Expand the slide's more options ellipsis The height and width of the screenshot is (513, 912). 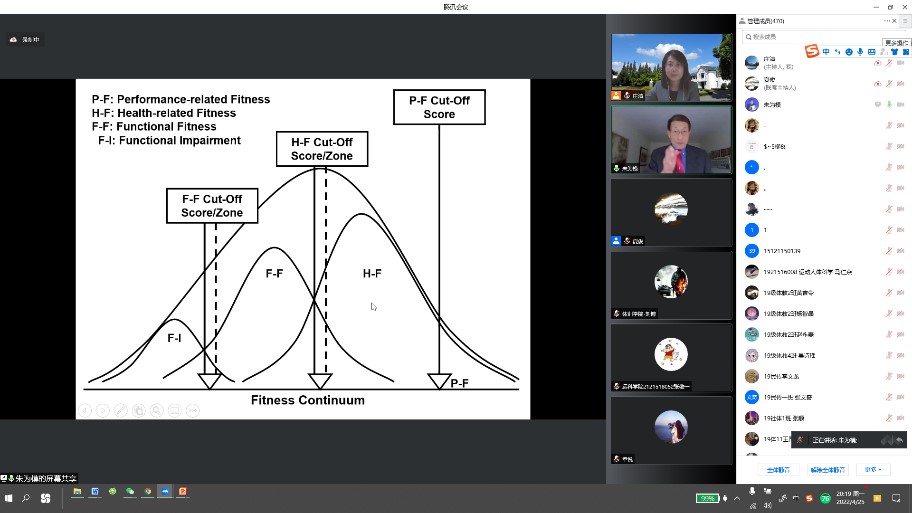click(x=193, y=410)
